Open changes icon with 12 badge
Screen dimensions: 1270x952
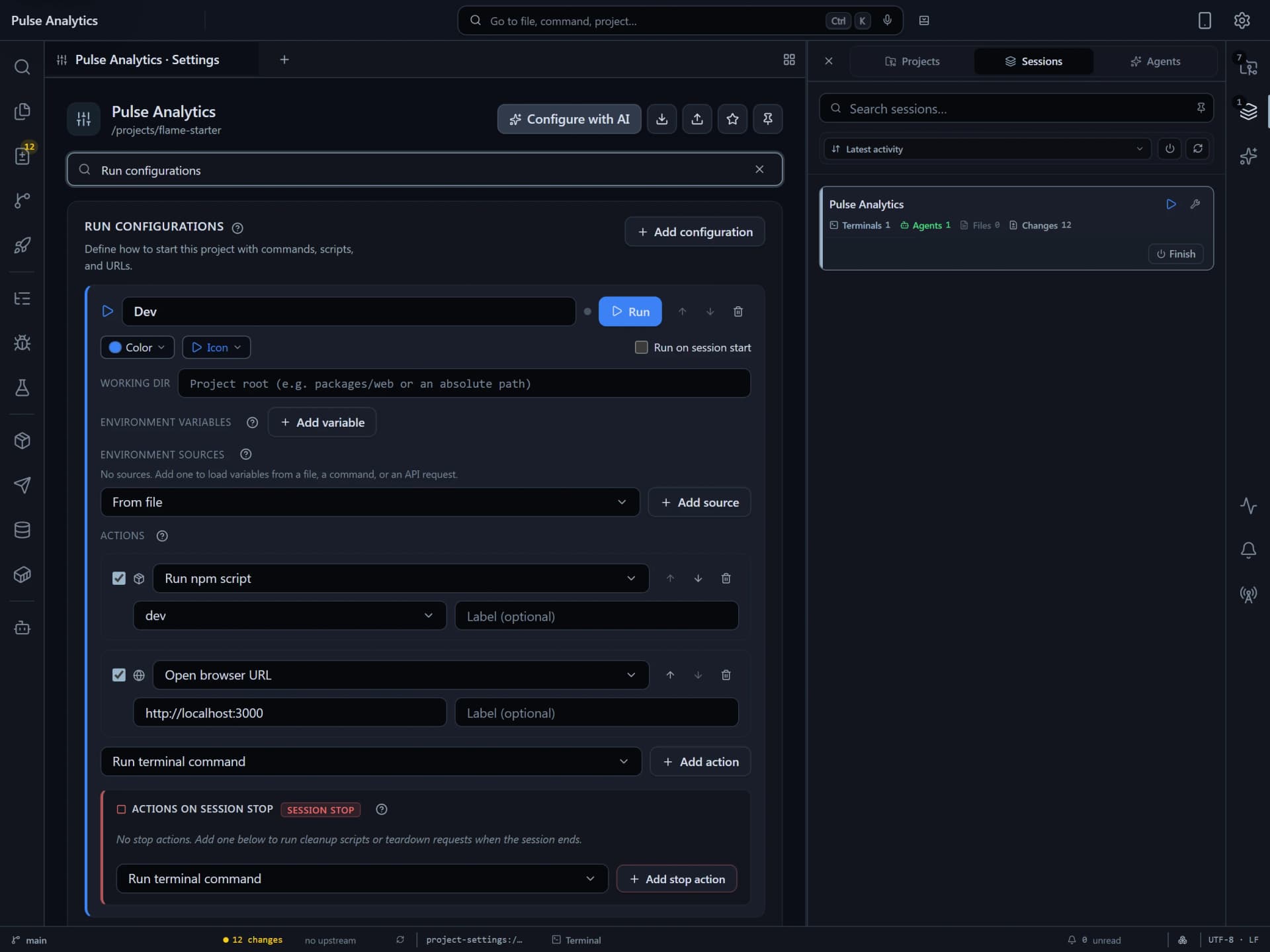(x=22, y=155)
